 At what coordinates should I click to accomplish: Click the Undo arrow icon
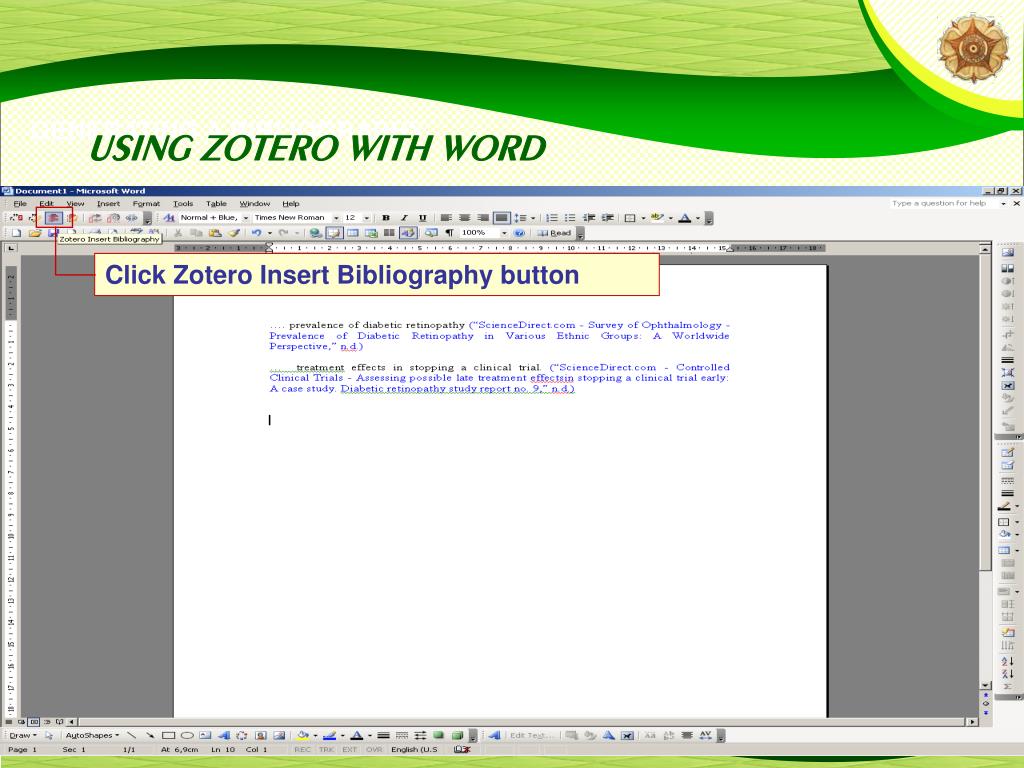coord(257,232)
